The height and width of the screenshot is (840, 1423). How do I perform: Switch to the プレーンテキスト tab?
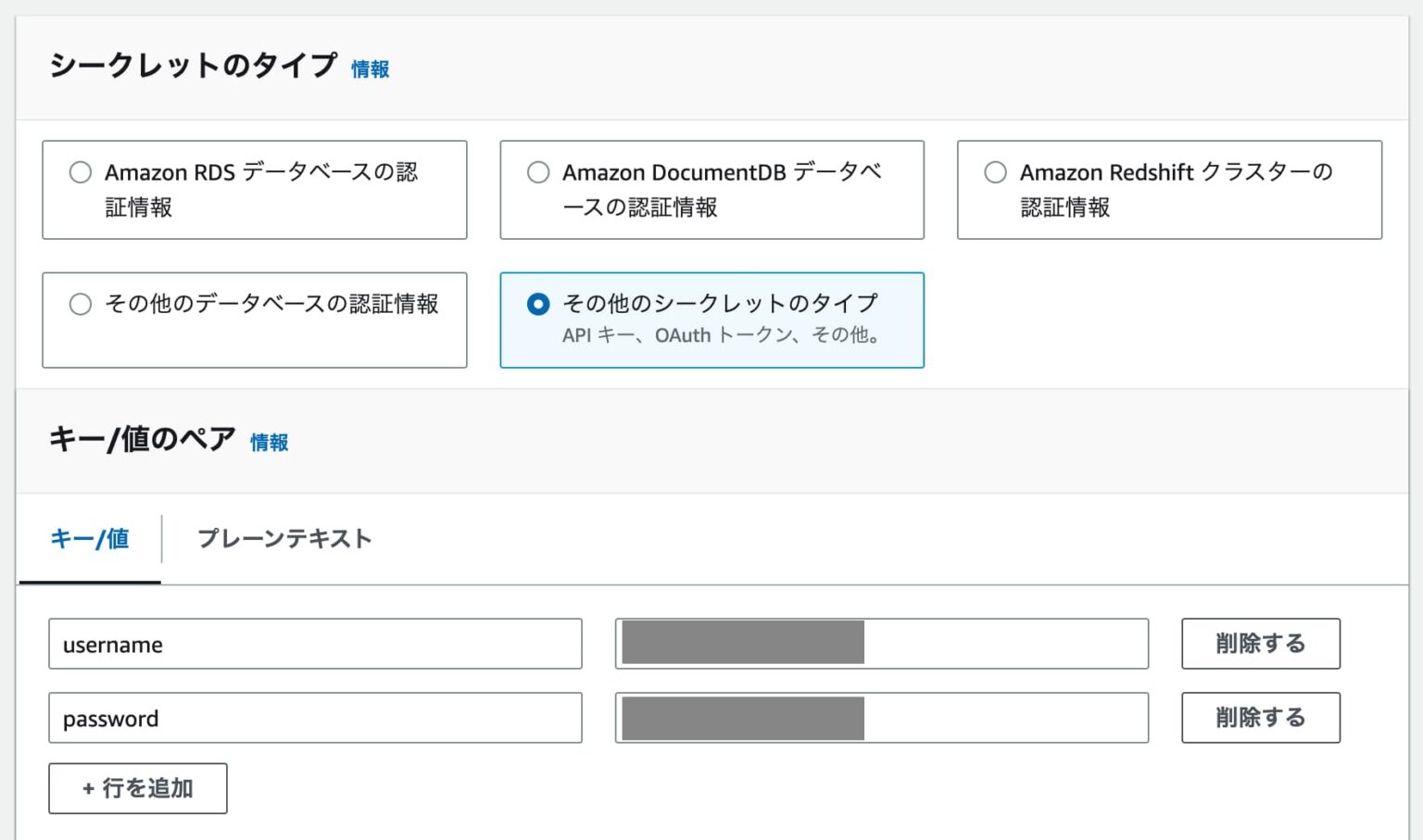click(283, 539)
